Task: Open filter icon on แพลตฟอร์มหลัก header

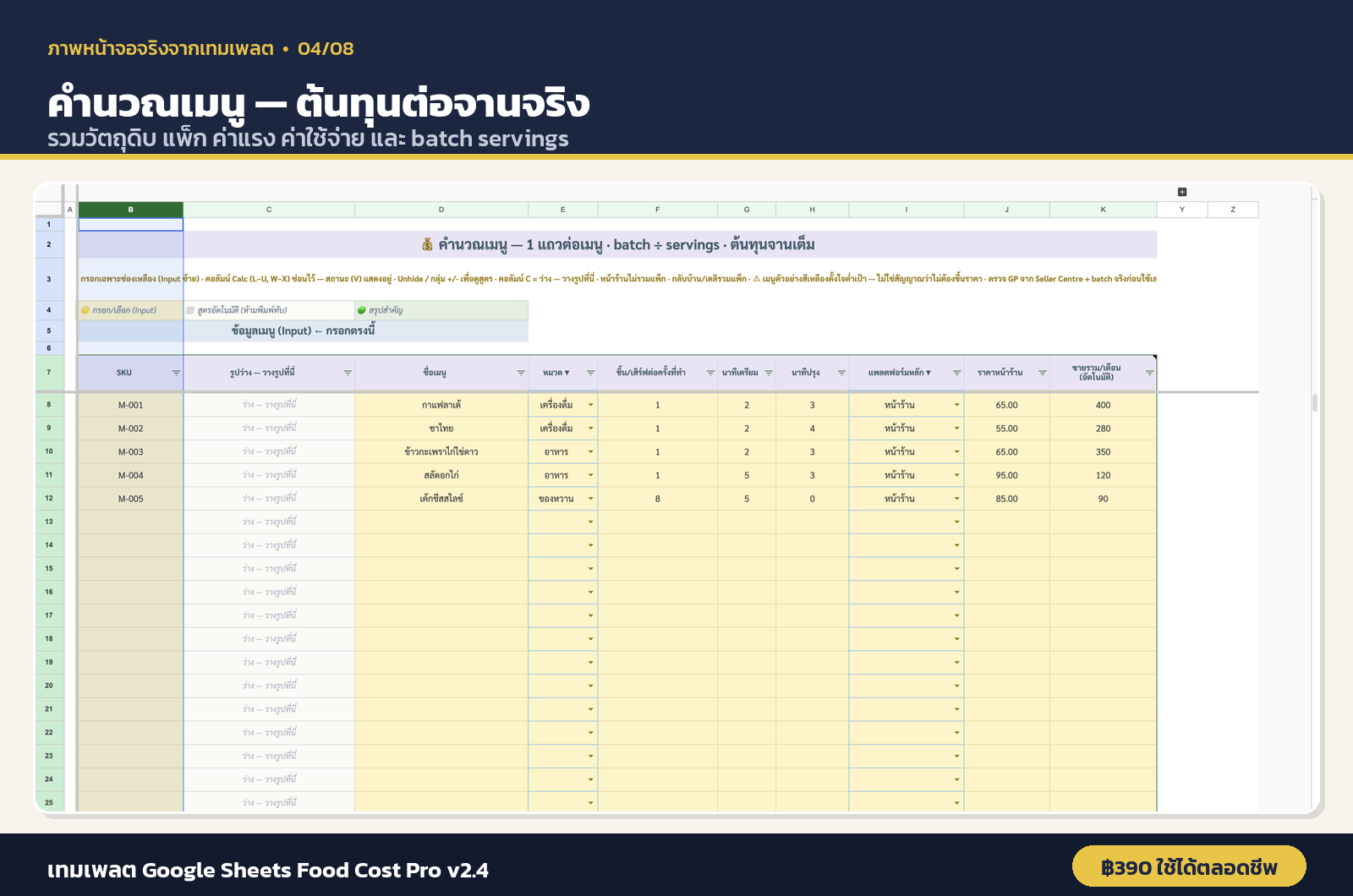Action: [x=956, y=373]
